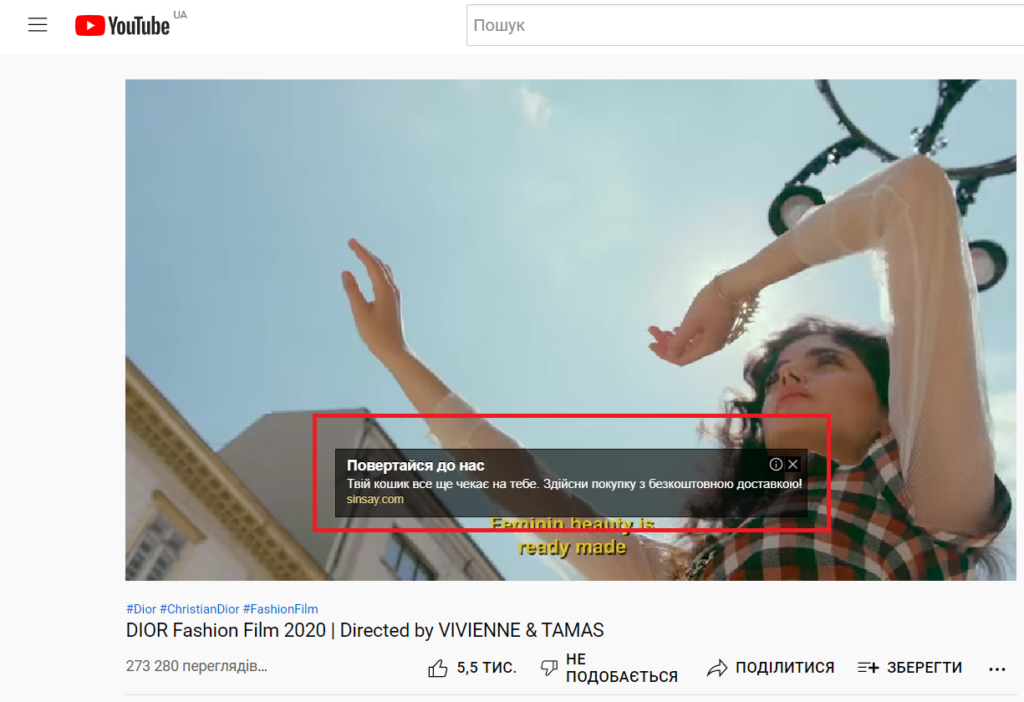
Task: Dislike the video with thumbs-down icon
Action: click(x=549, y=668)
